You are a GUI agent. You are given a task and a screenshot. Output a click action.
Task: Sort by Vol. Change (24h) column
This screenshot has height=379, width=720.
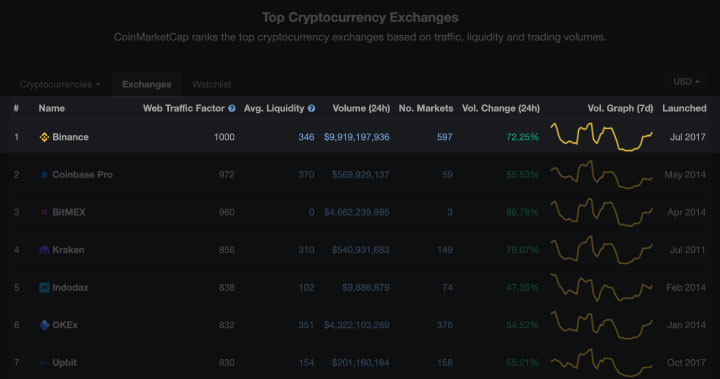[501, 108]
